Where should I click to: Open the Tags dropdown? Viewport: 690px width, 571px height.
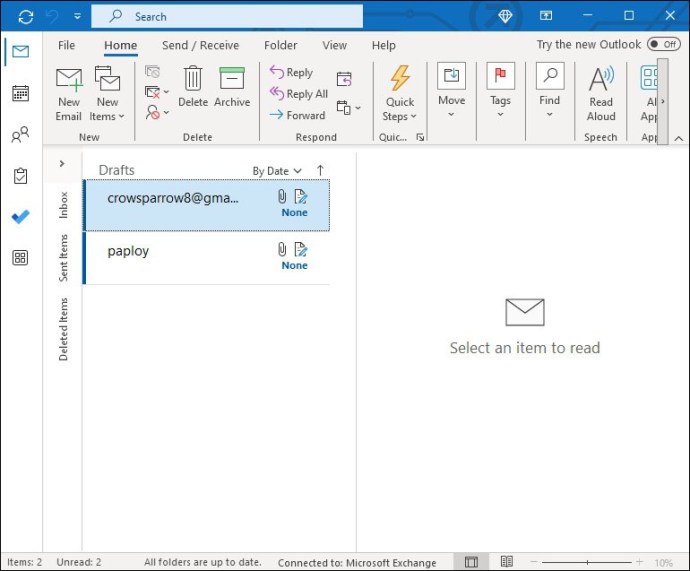click(x=500, y=91)
